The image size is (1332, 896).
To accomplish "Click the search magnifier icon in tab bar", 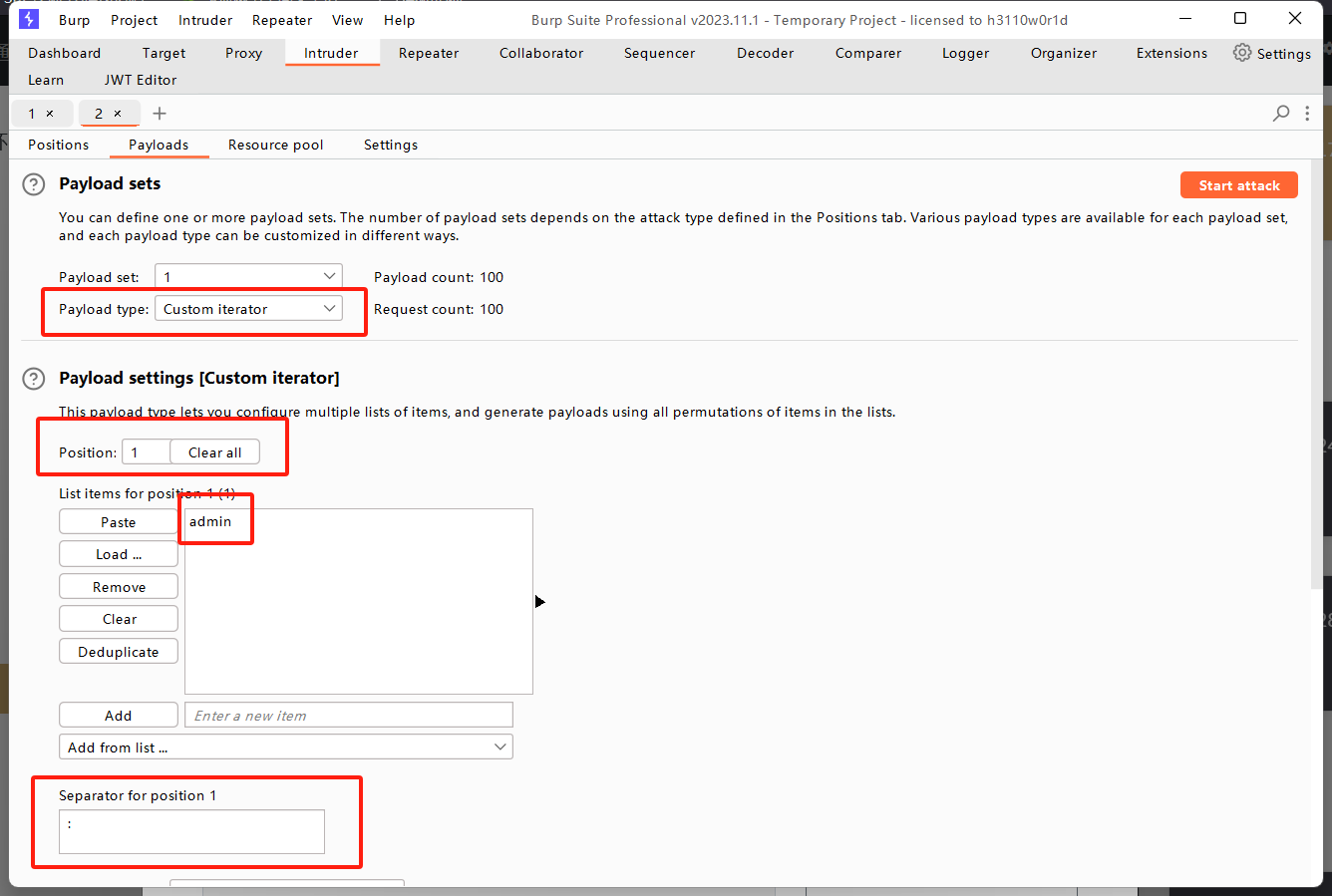I will coord(1281,114).
